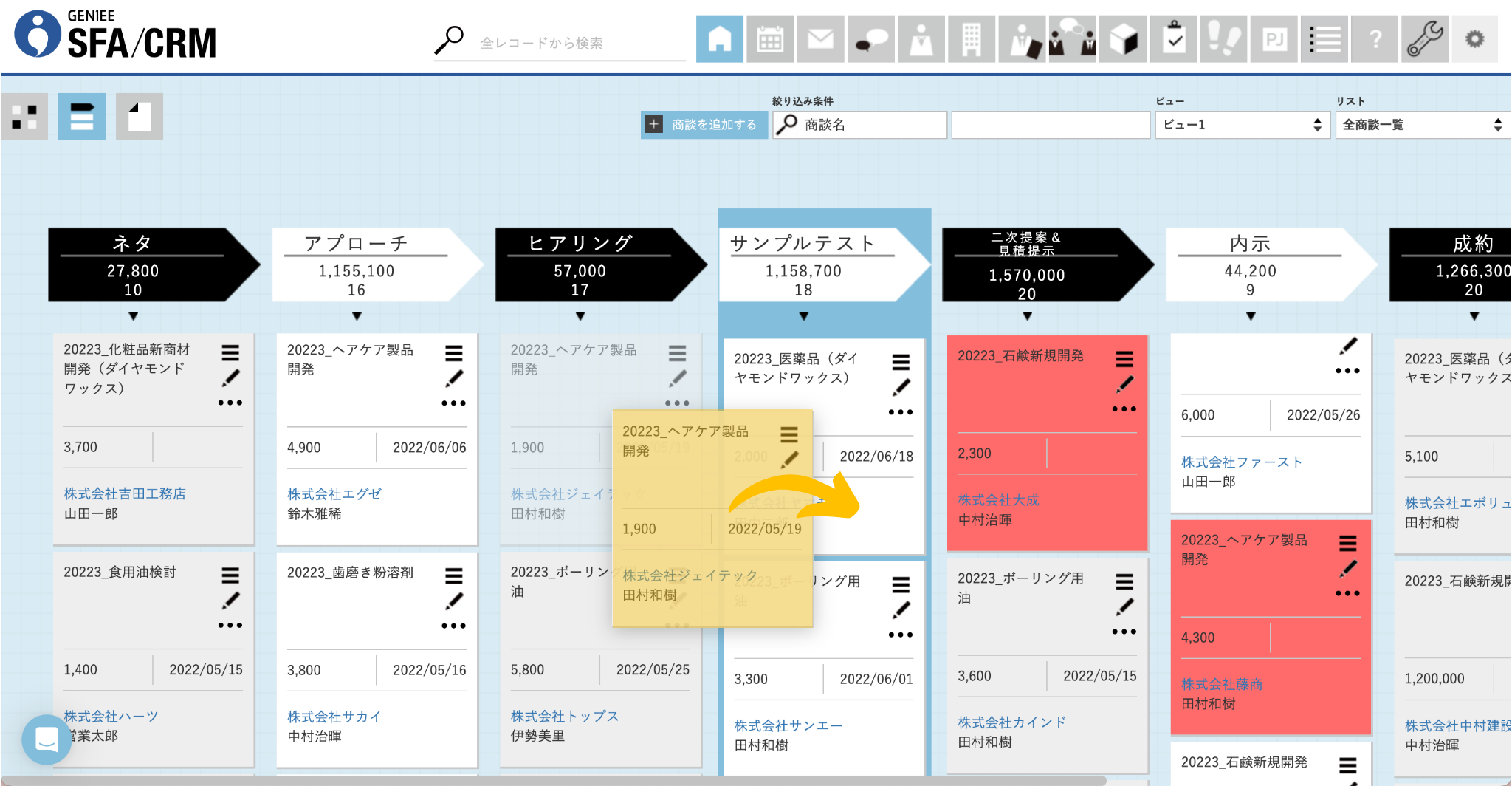Image resolution: width=1512 pixels, height=786 pixels.
Task: Open the chat speech bubble icon
Action: (871, 39)
